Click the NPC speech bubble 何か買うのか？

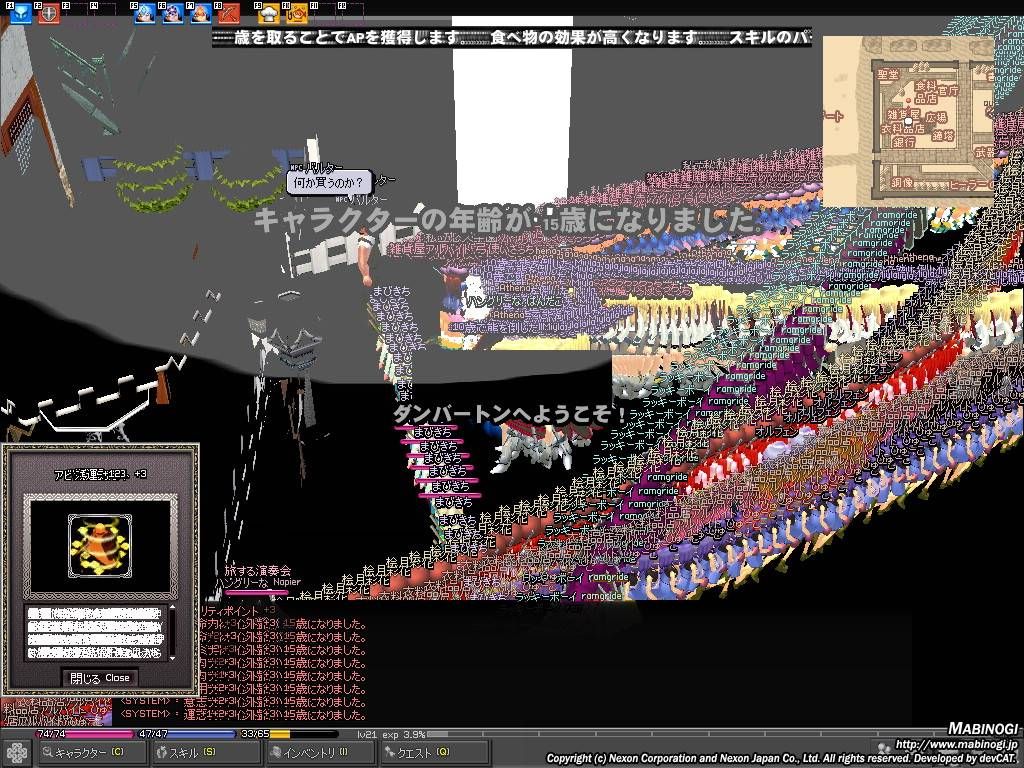pyautogui.click(x=328, y=183)
